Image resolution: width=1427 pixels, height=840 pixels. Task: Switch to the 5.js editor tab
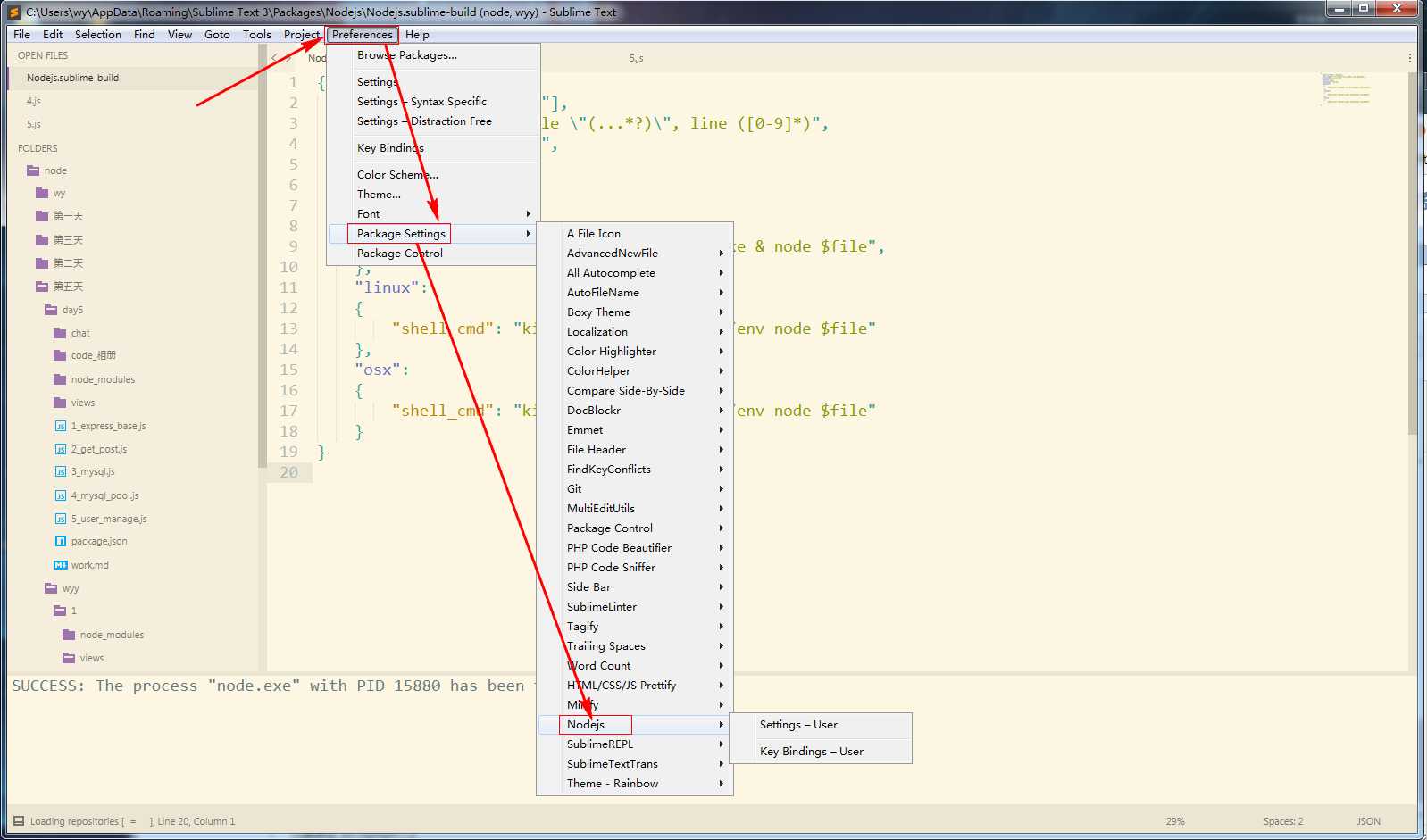636,58
